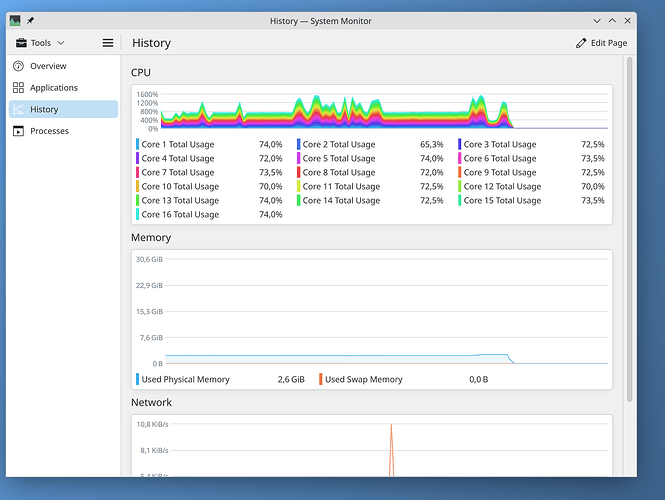Click the briefcase Tools icon
The image size is (665, 500).
pyautogui.click(x=21, y=43)
